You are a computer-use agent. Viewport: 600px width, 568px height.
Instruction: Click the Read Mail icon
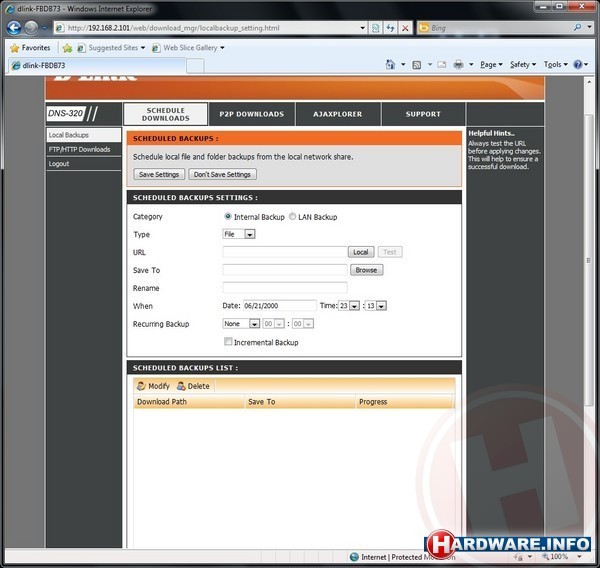click(442, 64)
